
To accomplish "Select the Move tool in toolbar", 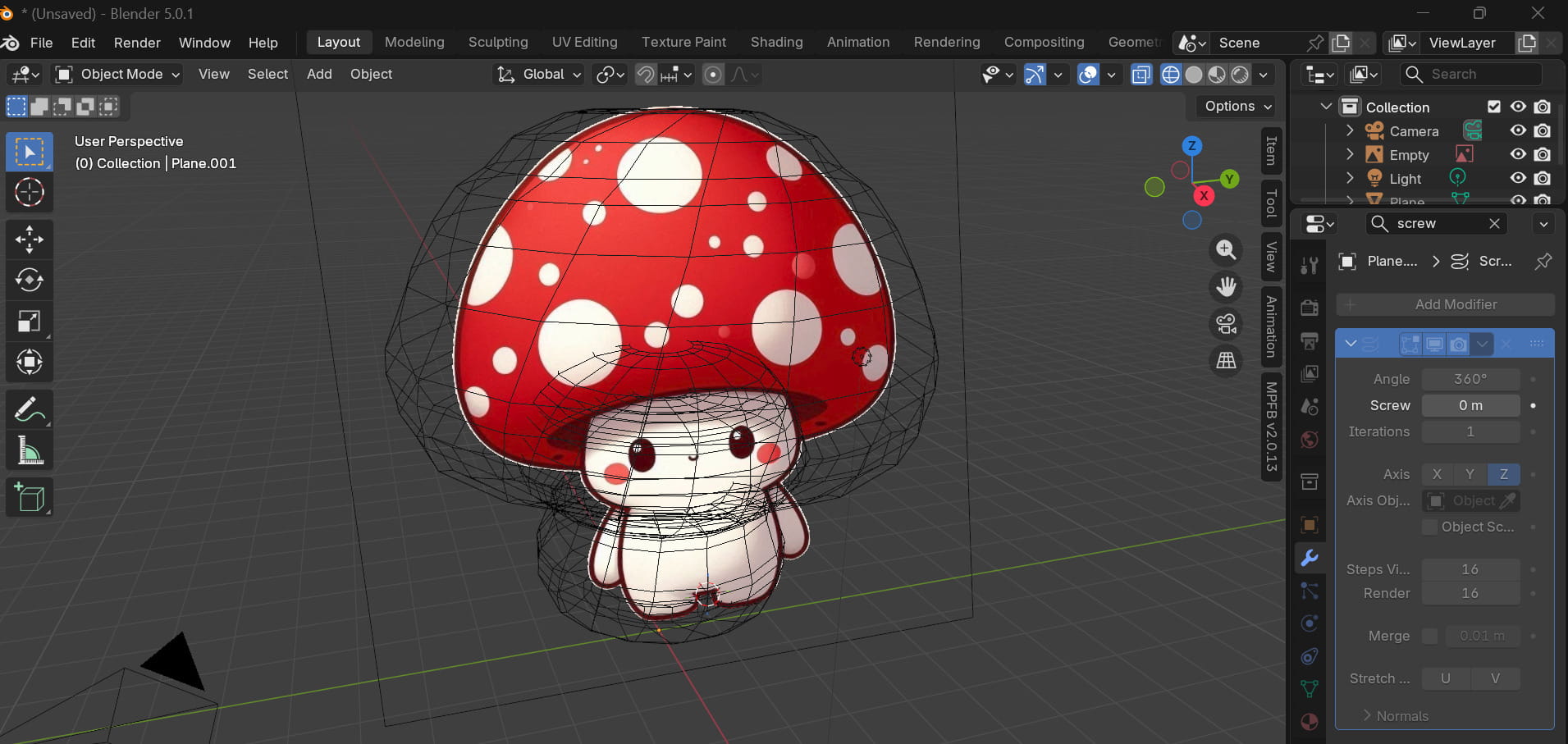I will point(30,240).
